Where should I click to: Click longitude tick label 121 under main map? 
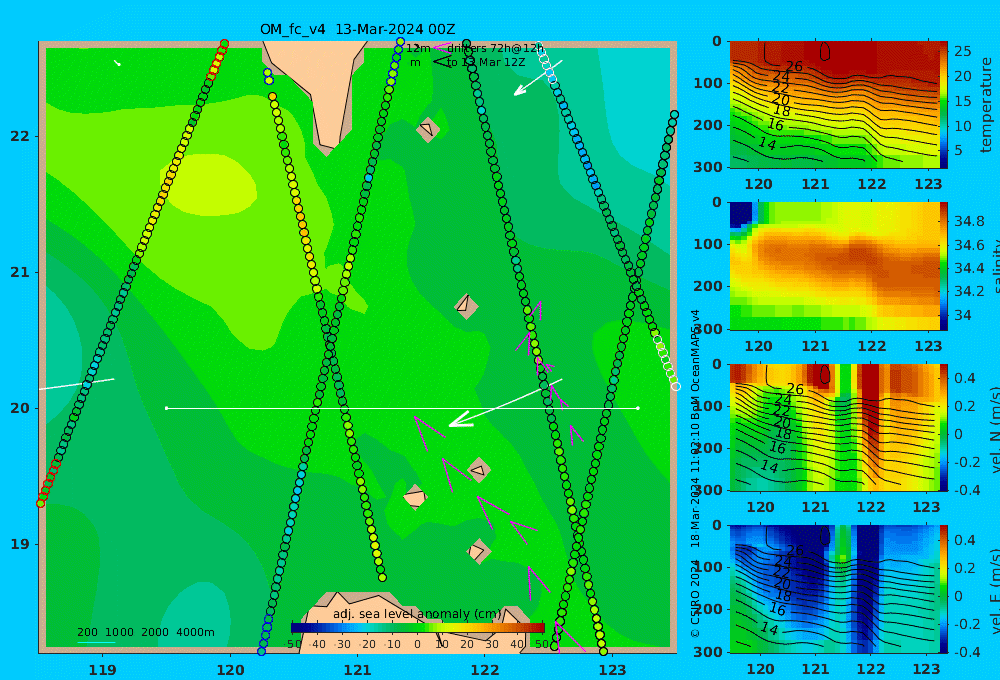pos(357,670)
